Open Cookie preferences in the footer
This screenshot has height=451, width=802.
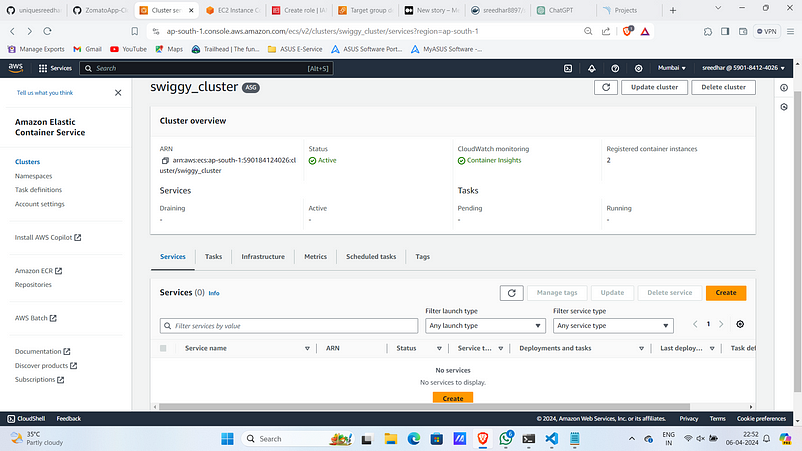click(x=761, y=419)
